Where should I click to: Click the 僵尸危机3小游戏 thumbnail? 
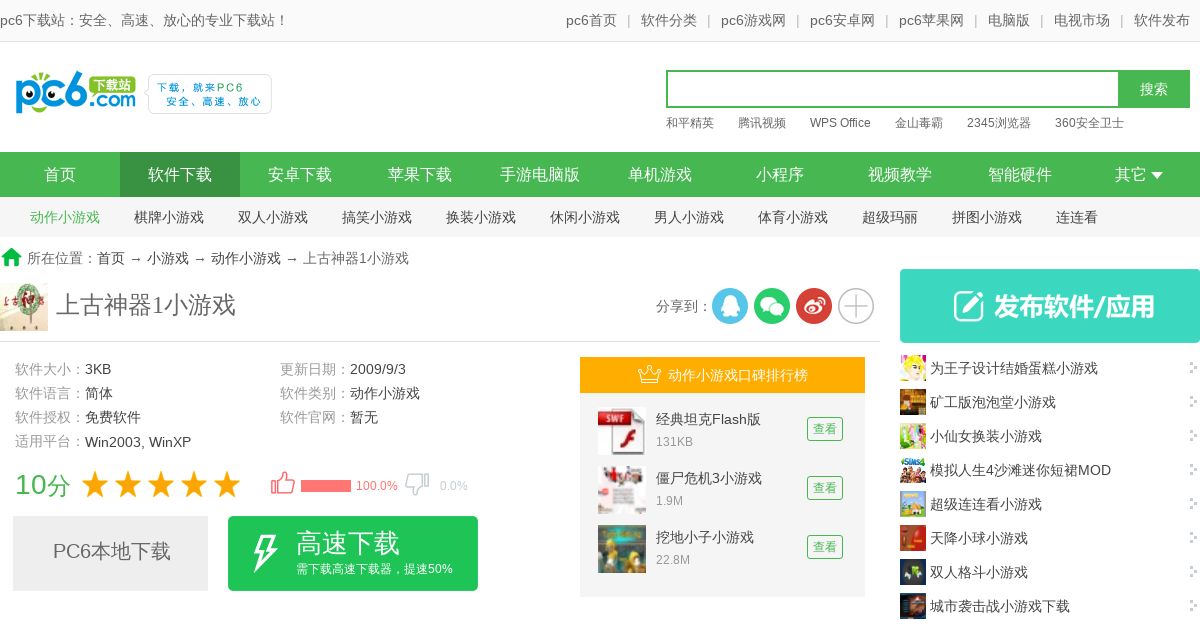click(x=622, y=490)
